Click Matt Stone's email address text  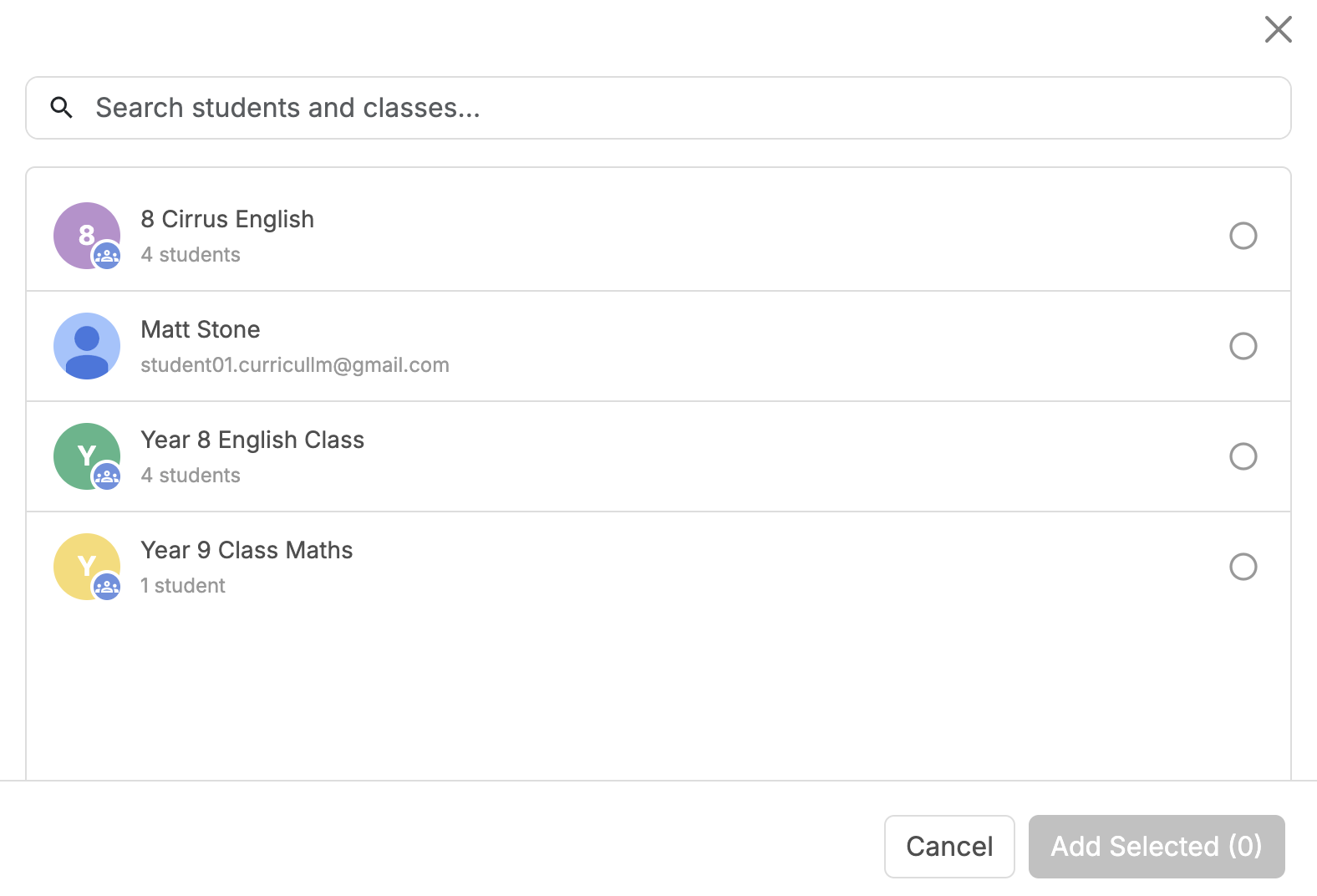click(x=295, y=365)
